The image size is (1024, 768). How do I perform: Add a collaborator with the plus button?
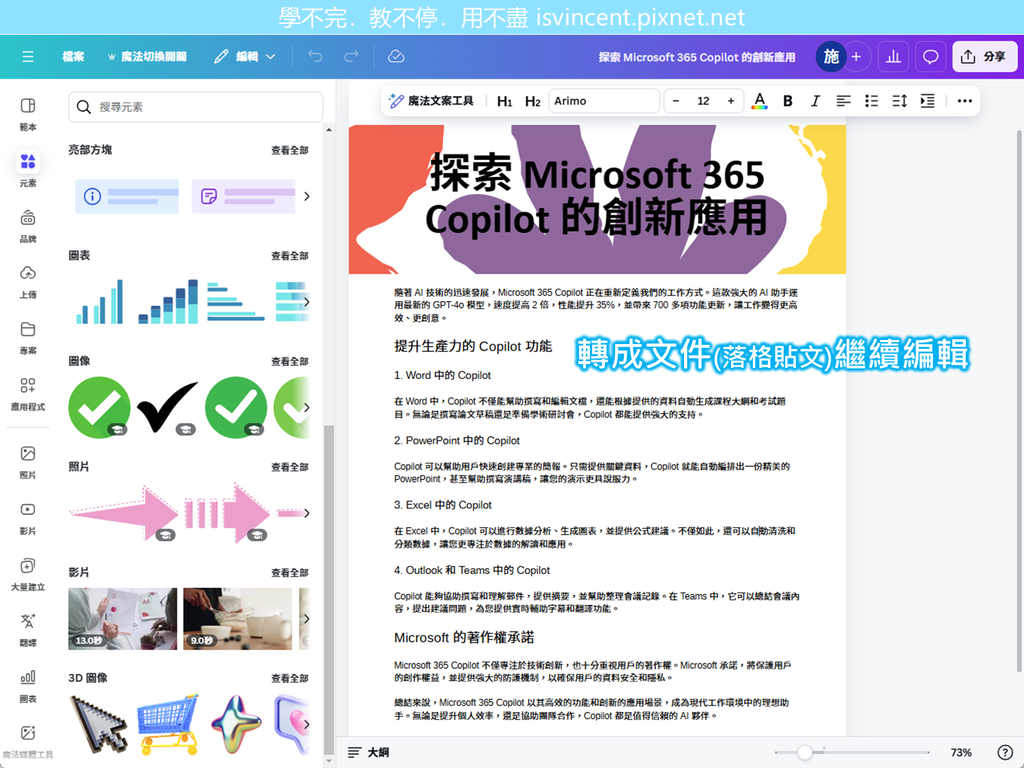pos(856,57)
